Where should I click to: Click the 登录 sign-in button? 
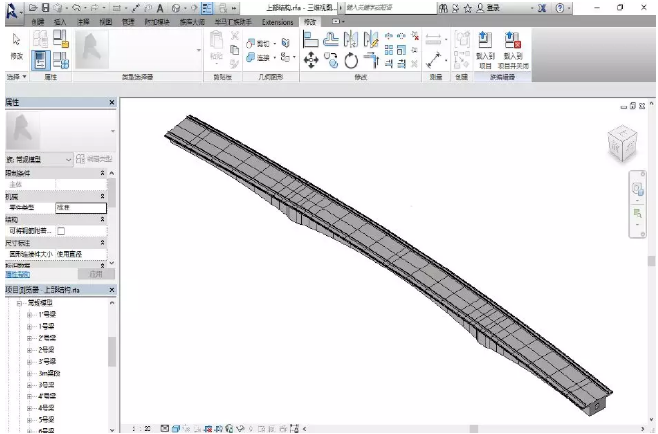488,8
